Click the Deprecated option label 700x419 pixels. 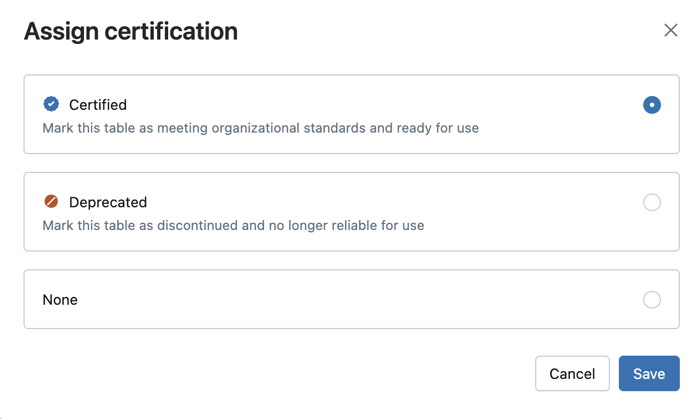click(x=108, y=202)
